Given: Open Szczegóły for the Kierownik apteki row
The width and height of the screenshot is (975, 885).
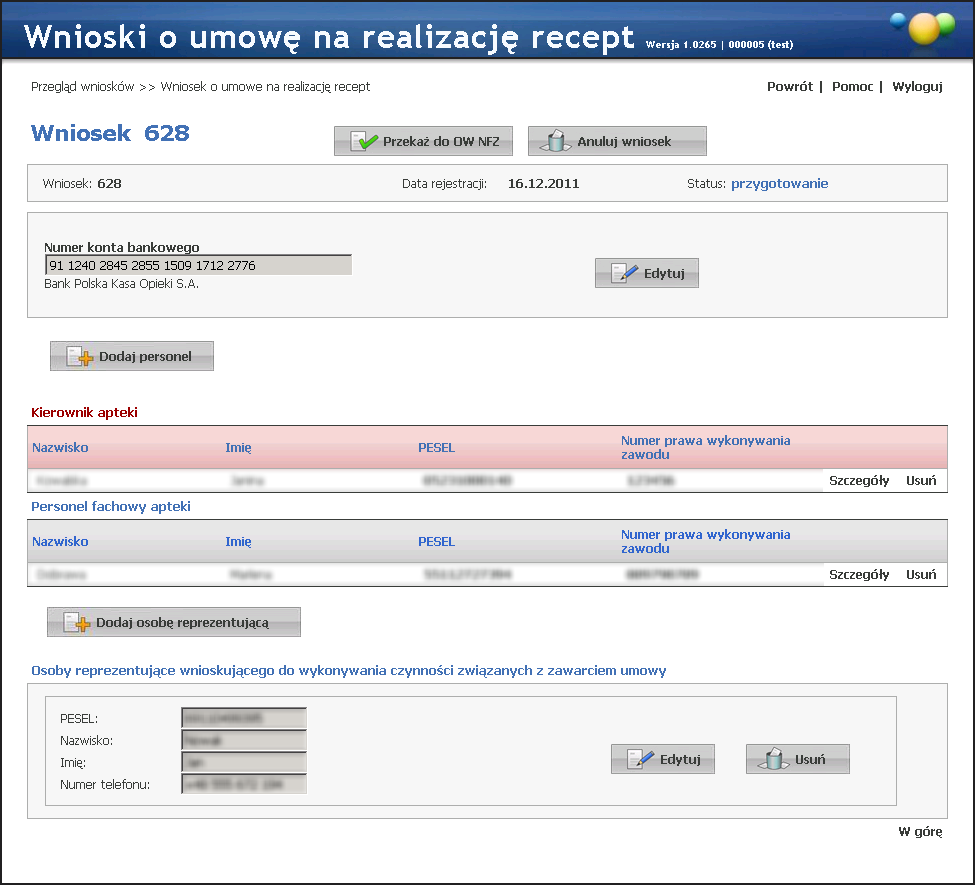Looking at the screenshot, I should point(859,481).
